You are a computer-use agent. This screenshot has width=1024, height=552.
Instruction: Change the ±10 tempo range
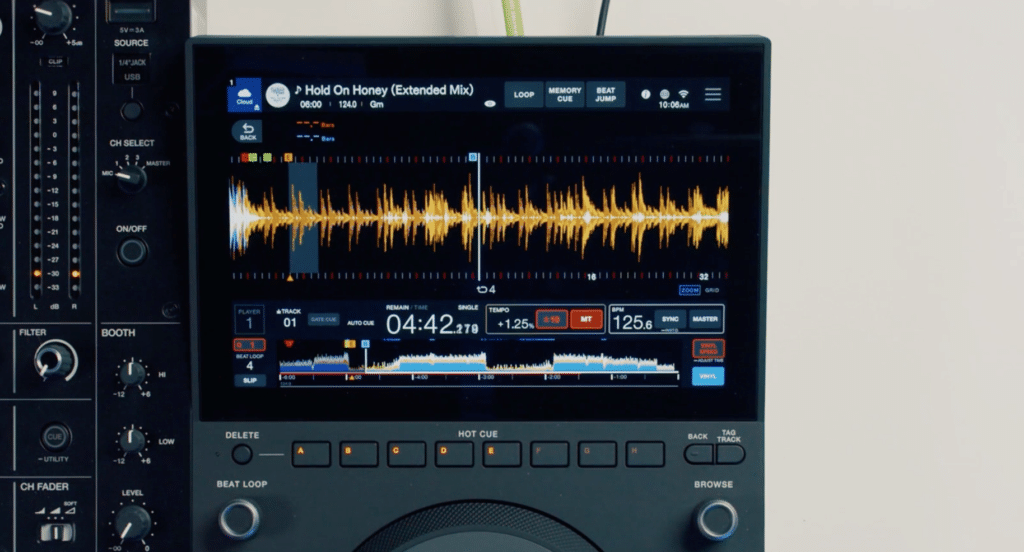click(552, 319)
